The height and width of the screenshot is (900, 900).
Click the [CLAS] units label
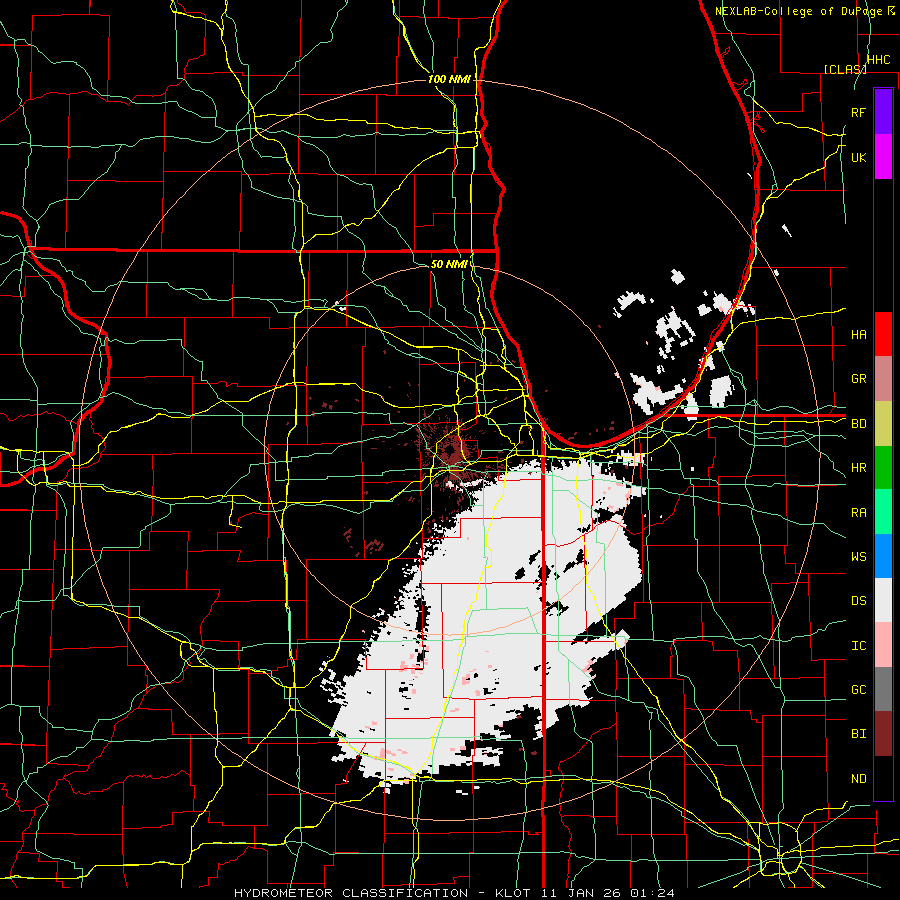click(845, 69)
